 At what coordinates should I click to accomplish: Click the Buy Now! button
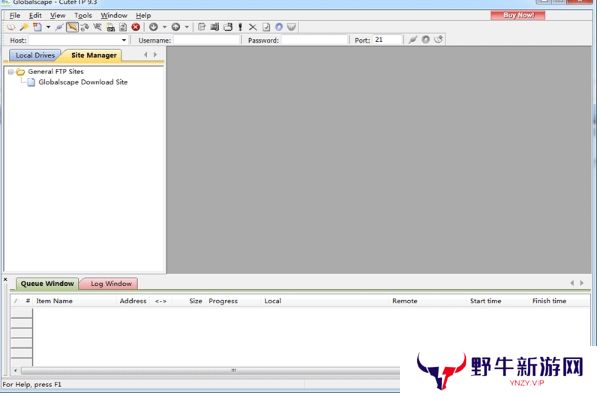pyautogui.click(x=518, y=15)
